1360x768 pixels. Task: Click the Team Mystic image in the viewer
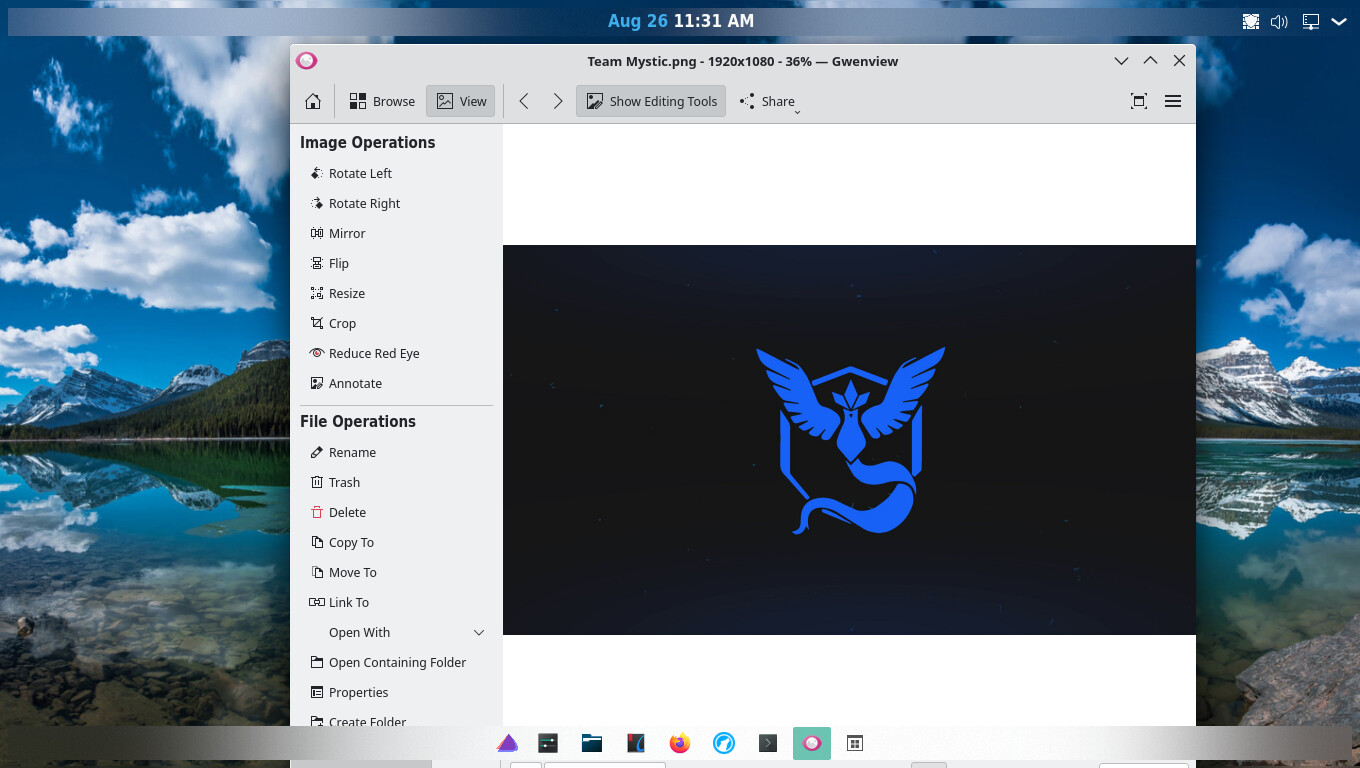(x=849, y=440)
